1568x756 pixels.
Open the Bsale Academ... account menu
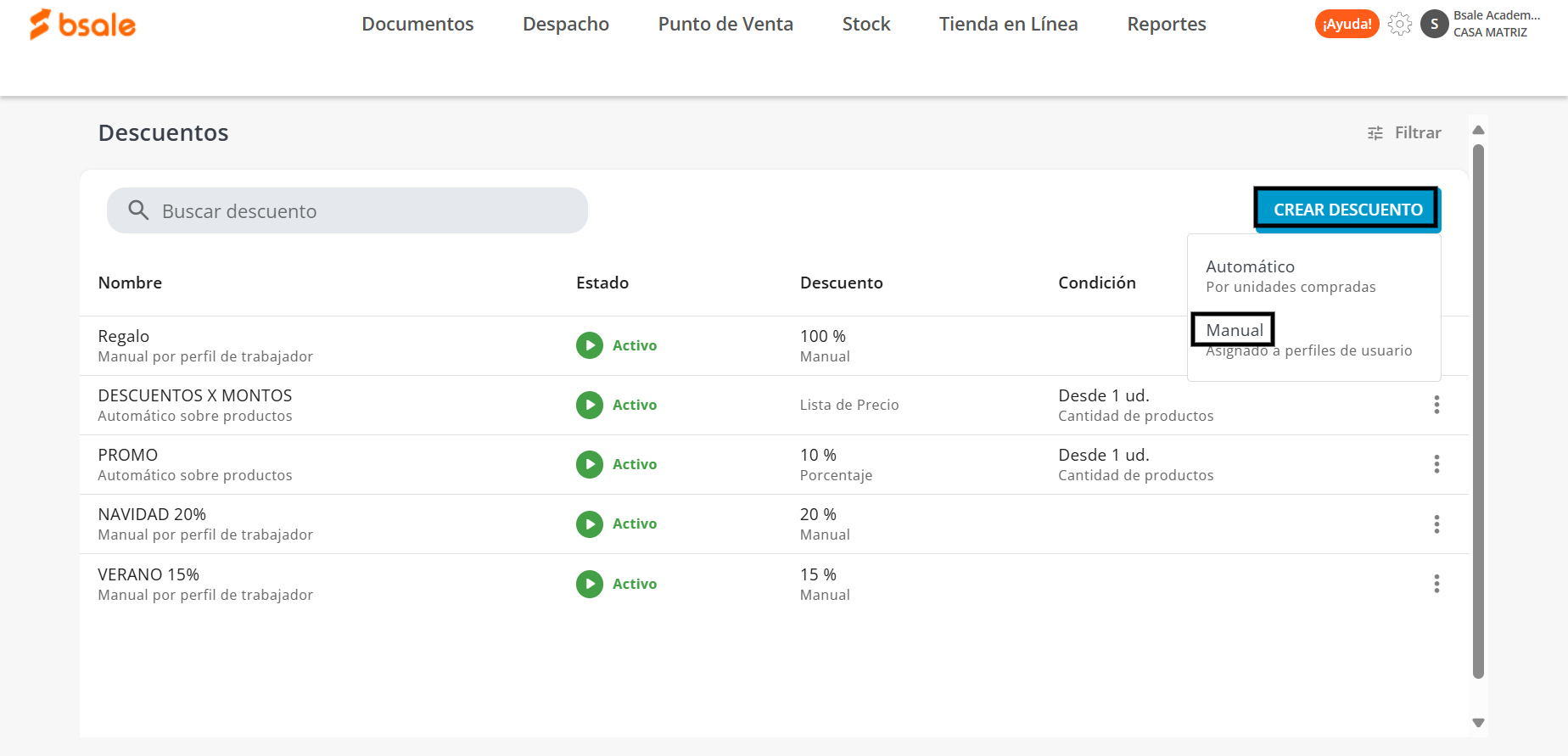tap(1497, 24)
